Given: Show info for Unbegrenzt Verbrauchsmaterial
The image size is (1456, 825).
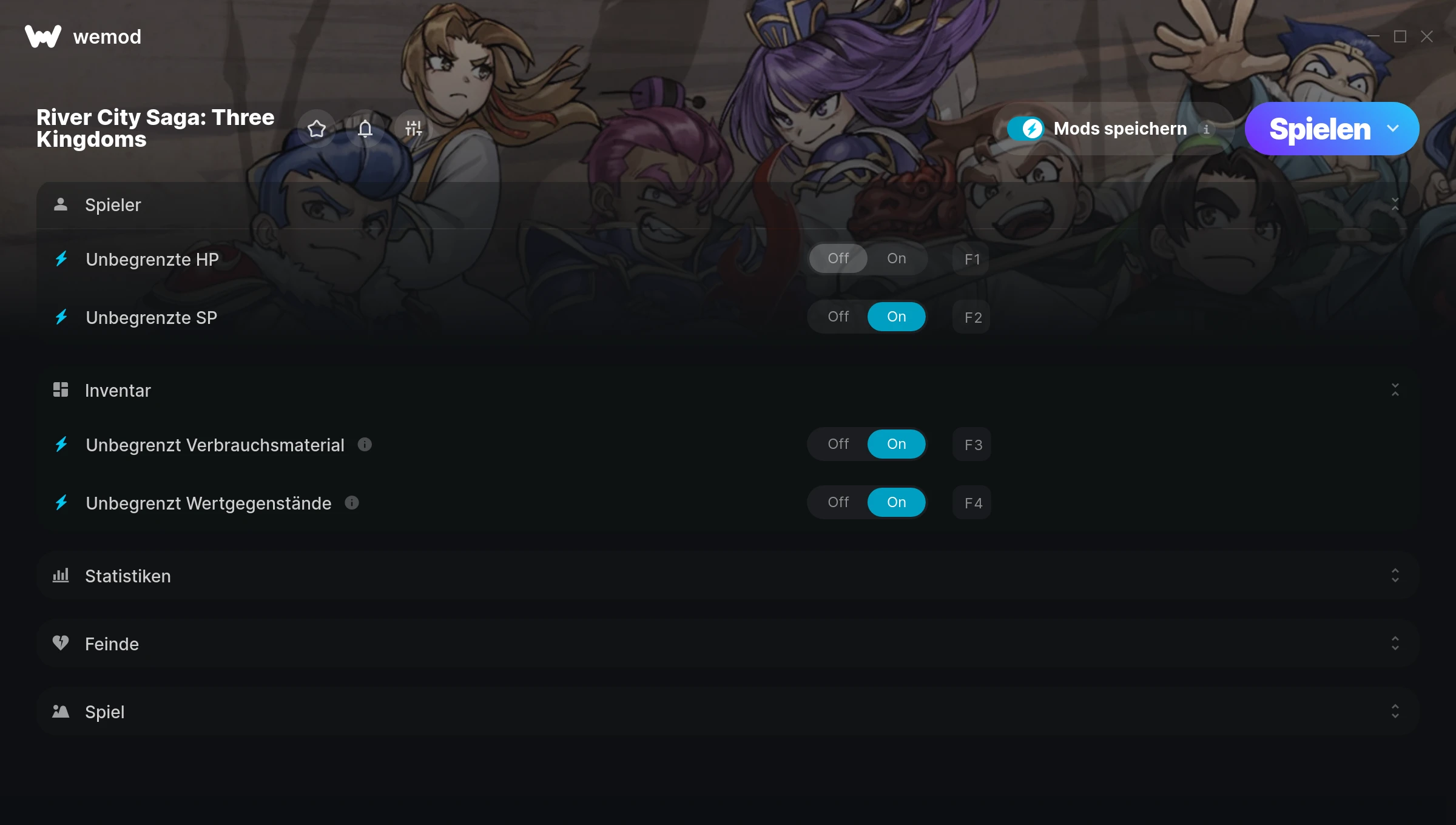Looking at the screenshot, I should point(365,445).
